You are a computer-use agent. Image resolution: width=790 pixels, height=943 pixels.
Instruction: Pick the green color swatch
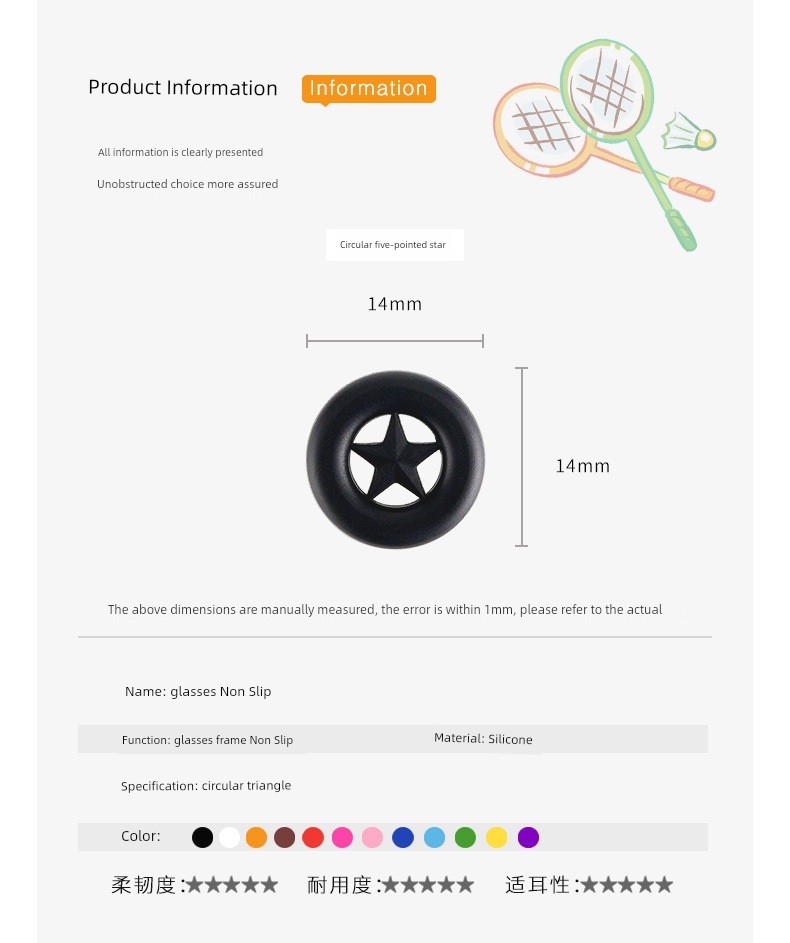[x=465, y=837]
